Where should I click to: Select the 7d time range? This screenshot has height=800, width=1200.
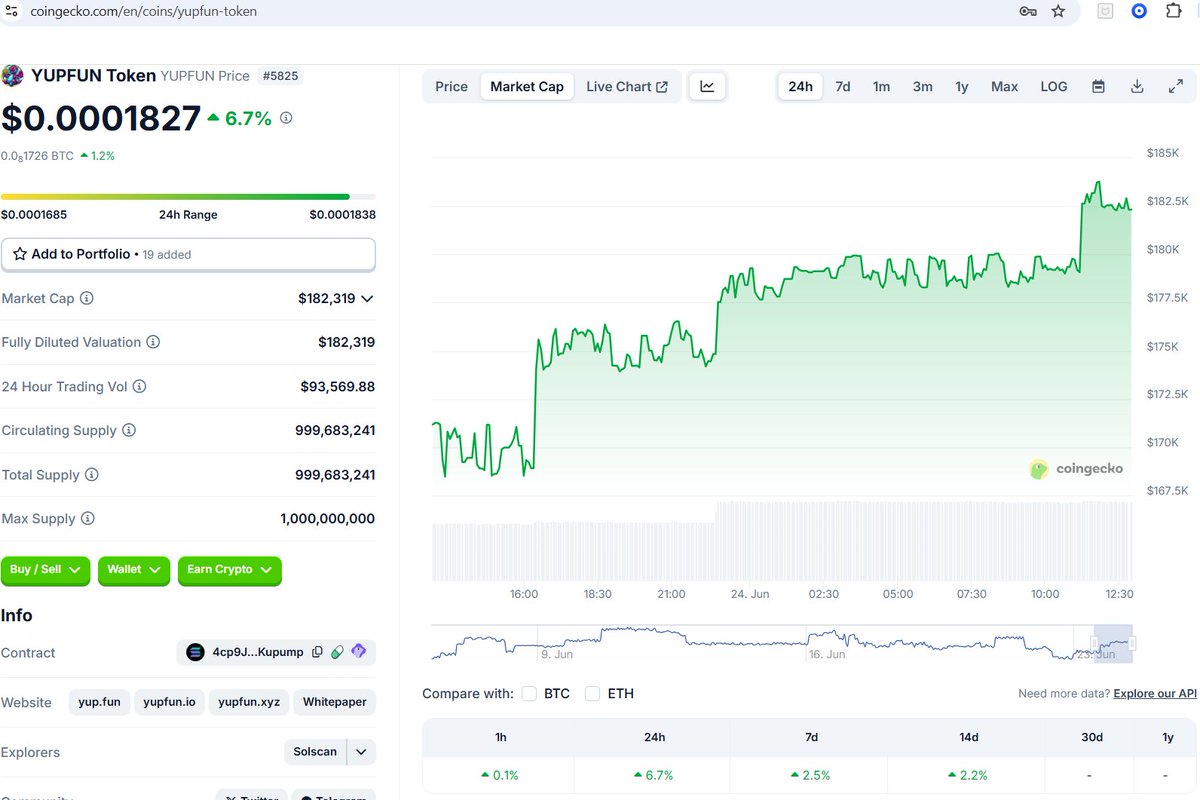coord(843,87)
